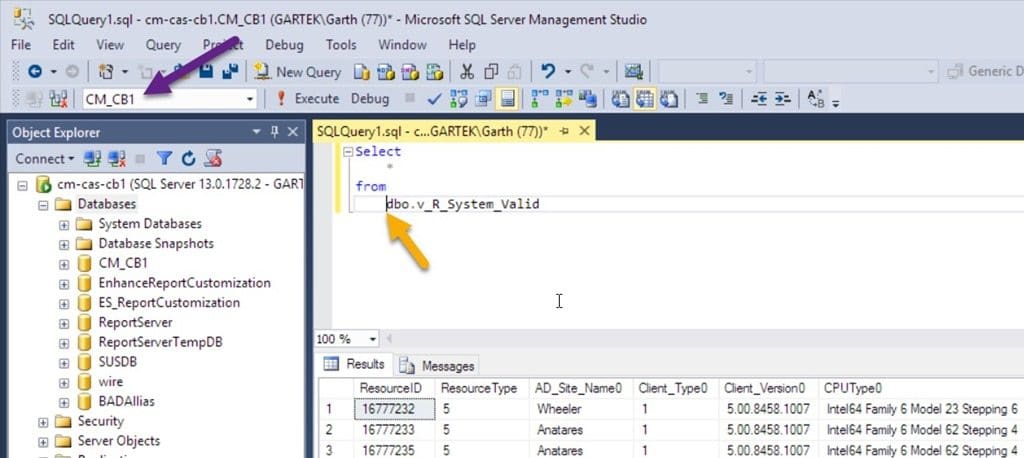
Task: Open the 100 % zoom dropdown
Action: pyautogui.click(x=373, y=339)
